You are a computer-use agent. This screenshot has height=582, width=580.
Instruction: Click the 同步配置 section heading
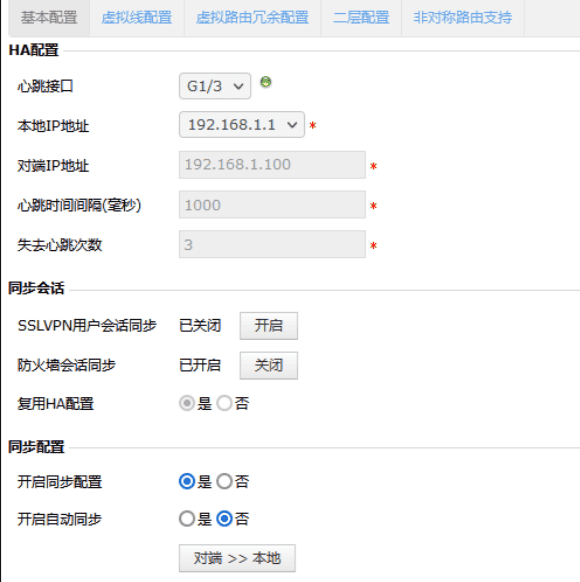coord(36,447)
